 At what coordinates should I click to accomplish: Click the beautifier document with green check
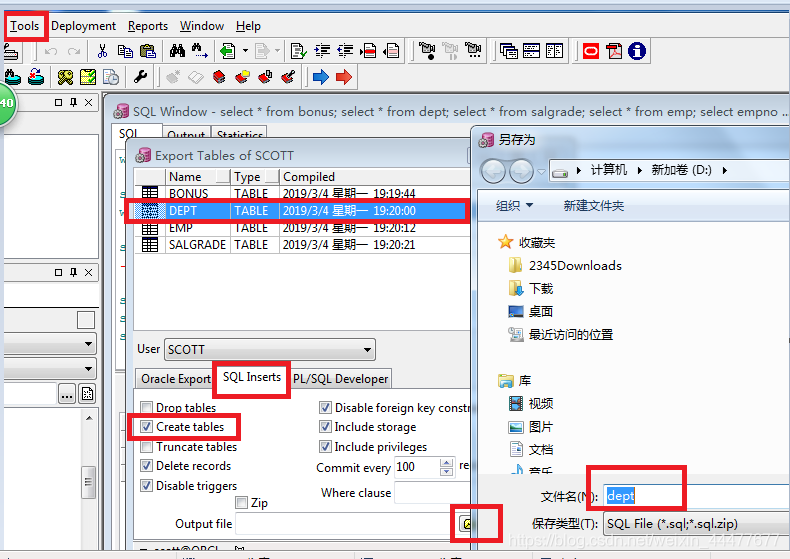(x=298, y=51)
